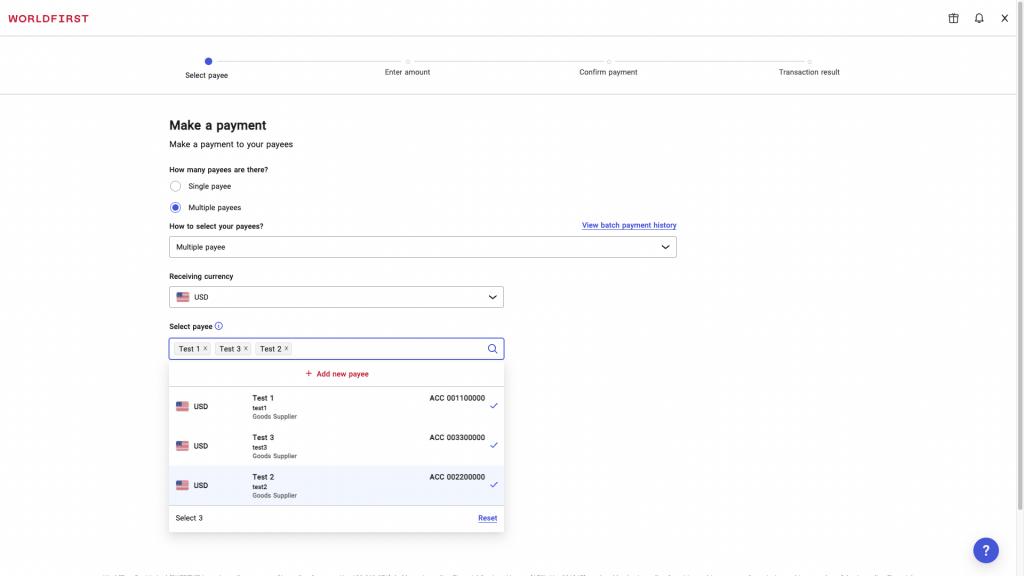
Task: Reset the selected payees
Action: (487, 518)
